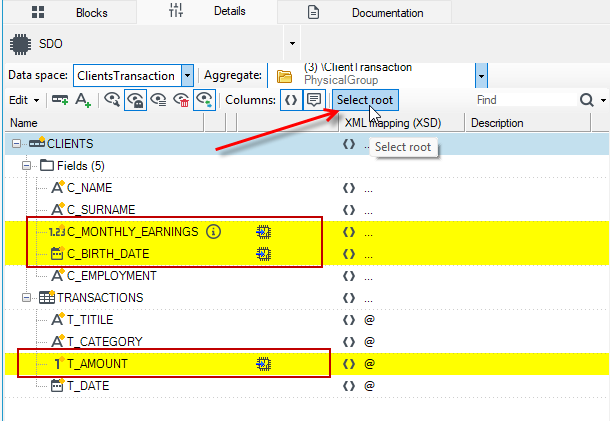Image resolution: width=610 pixels, height=421 pixels.
Task: Open the search options dropdown arrow
Action: point(603,100)
